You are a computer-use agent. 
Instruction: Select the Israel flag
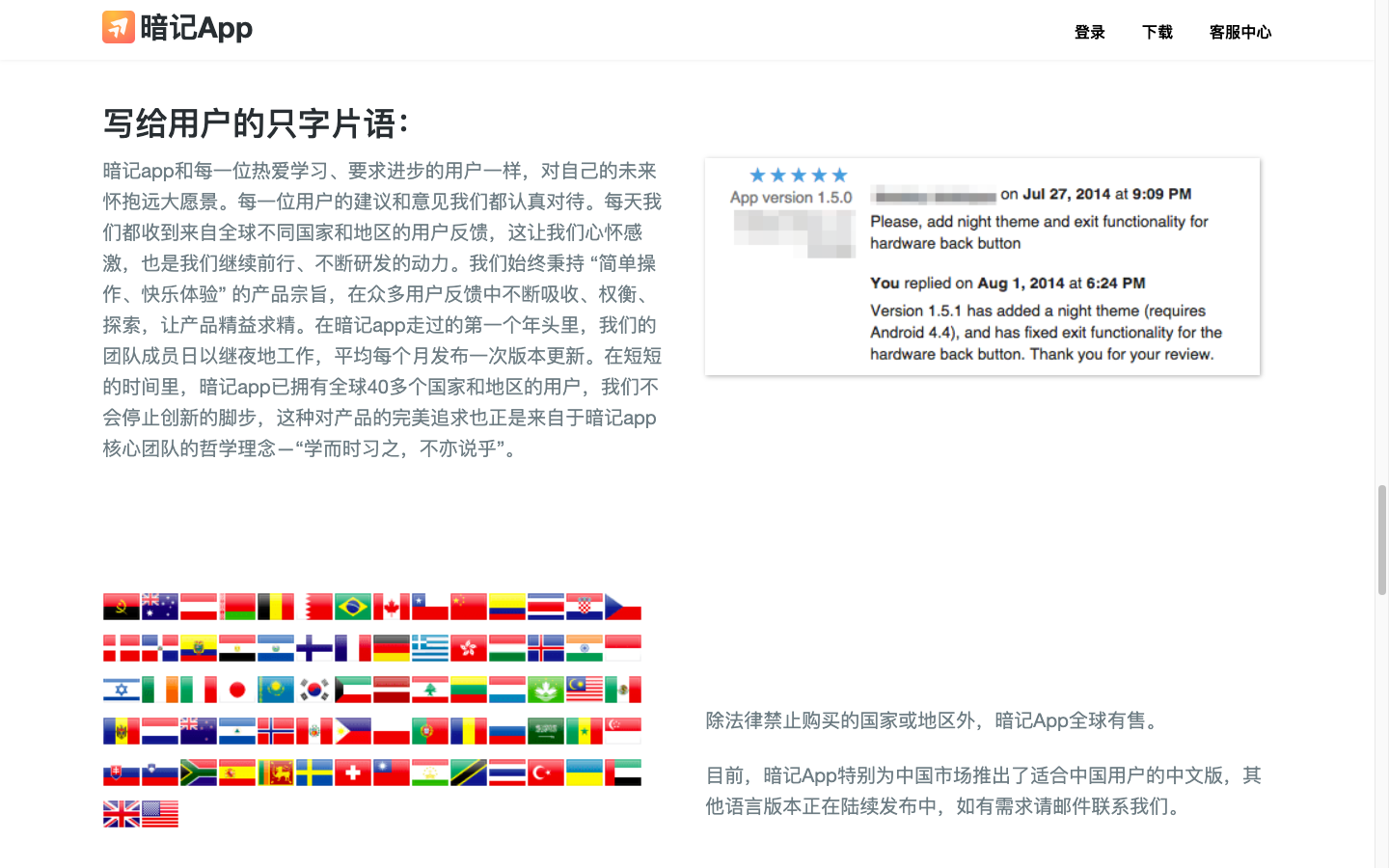pos(122,690)
